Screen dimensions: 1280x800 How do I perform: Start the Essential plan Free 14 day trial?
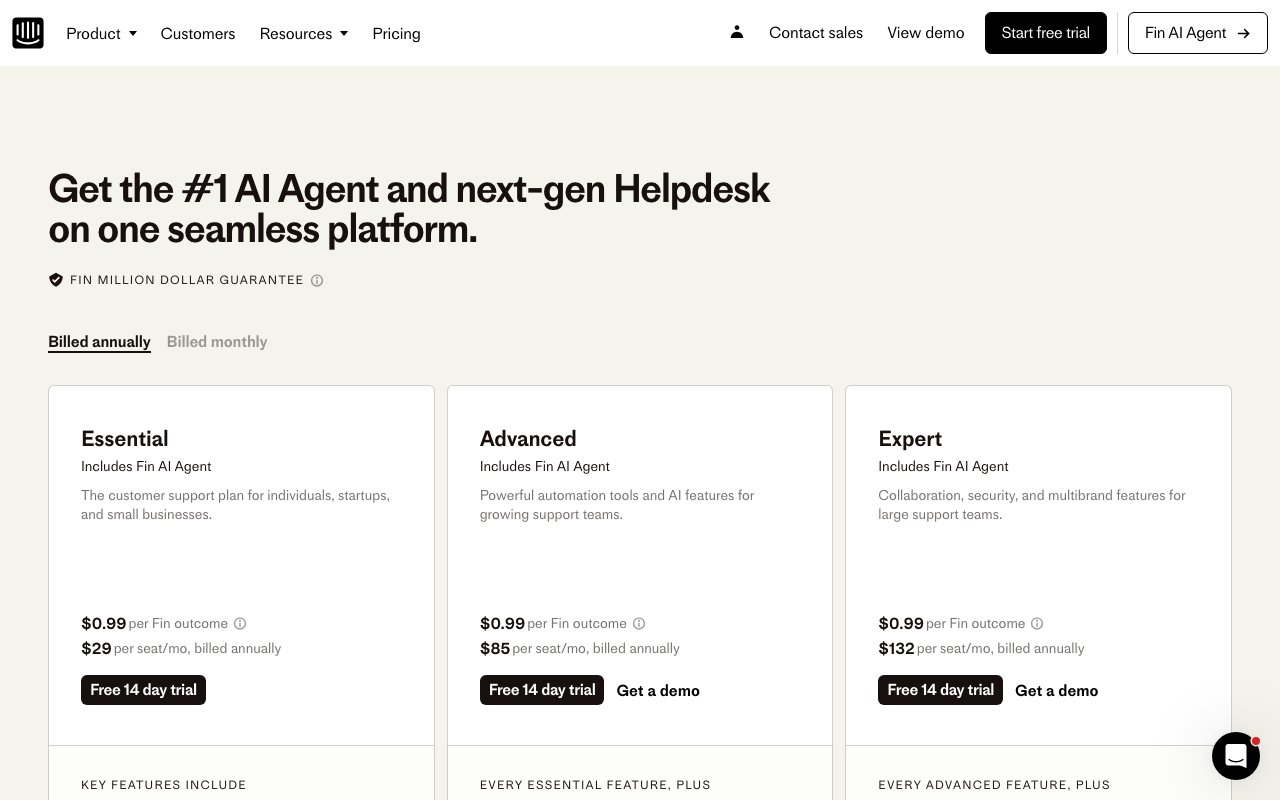point(143,690)
